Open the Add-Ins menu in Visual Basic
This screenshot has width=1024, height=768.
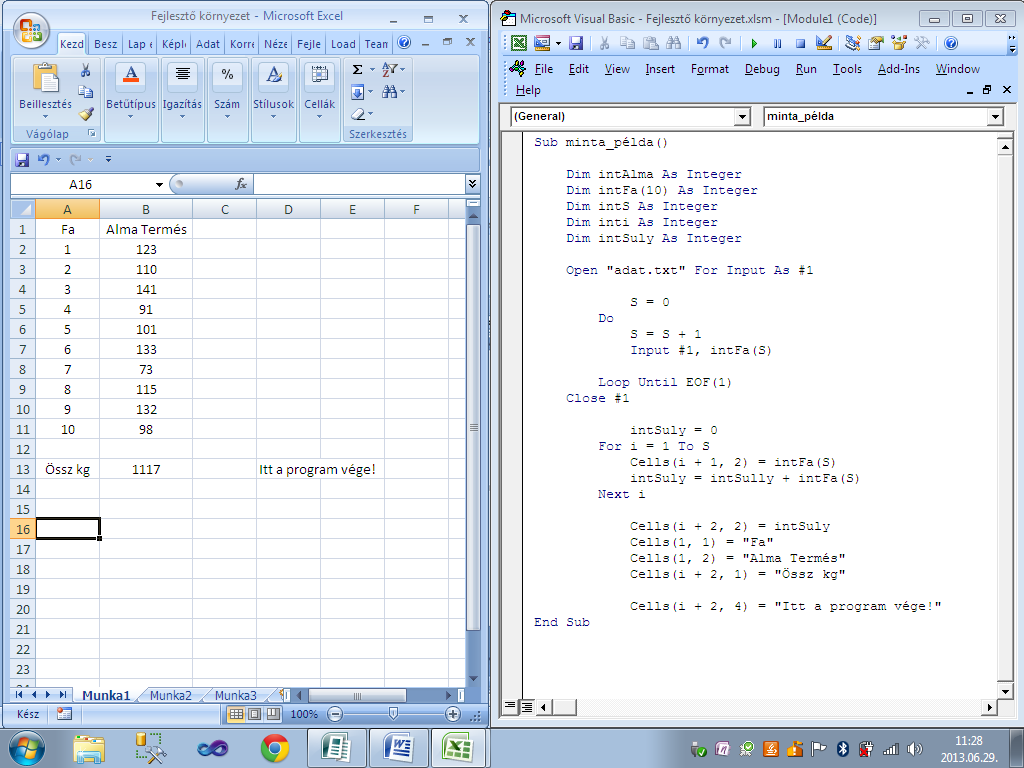(x=899, y=69)
